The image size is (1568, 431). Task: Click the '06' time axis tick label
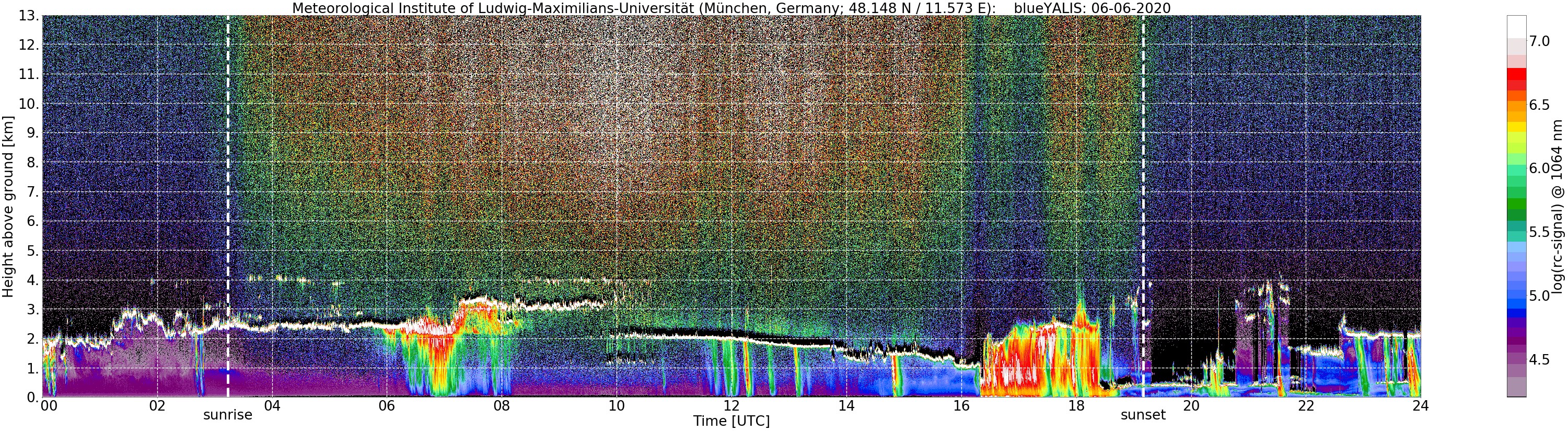tap(387, 406)
